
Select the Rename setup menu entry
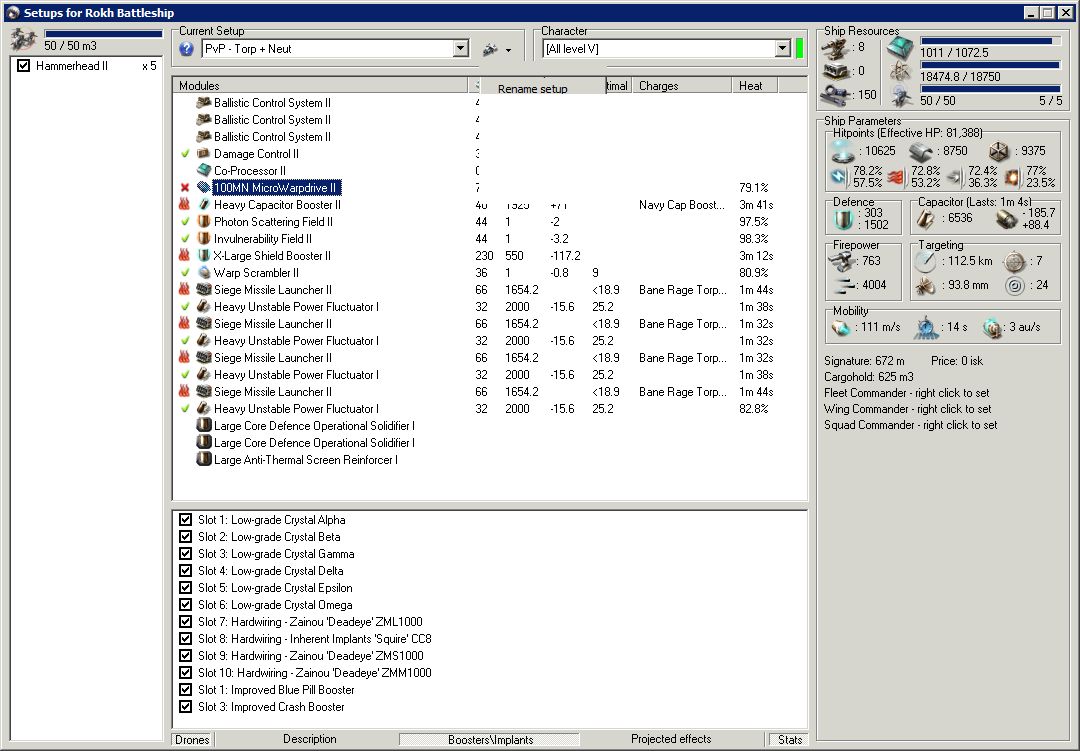pyautogui.click(x=533, y=89)
